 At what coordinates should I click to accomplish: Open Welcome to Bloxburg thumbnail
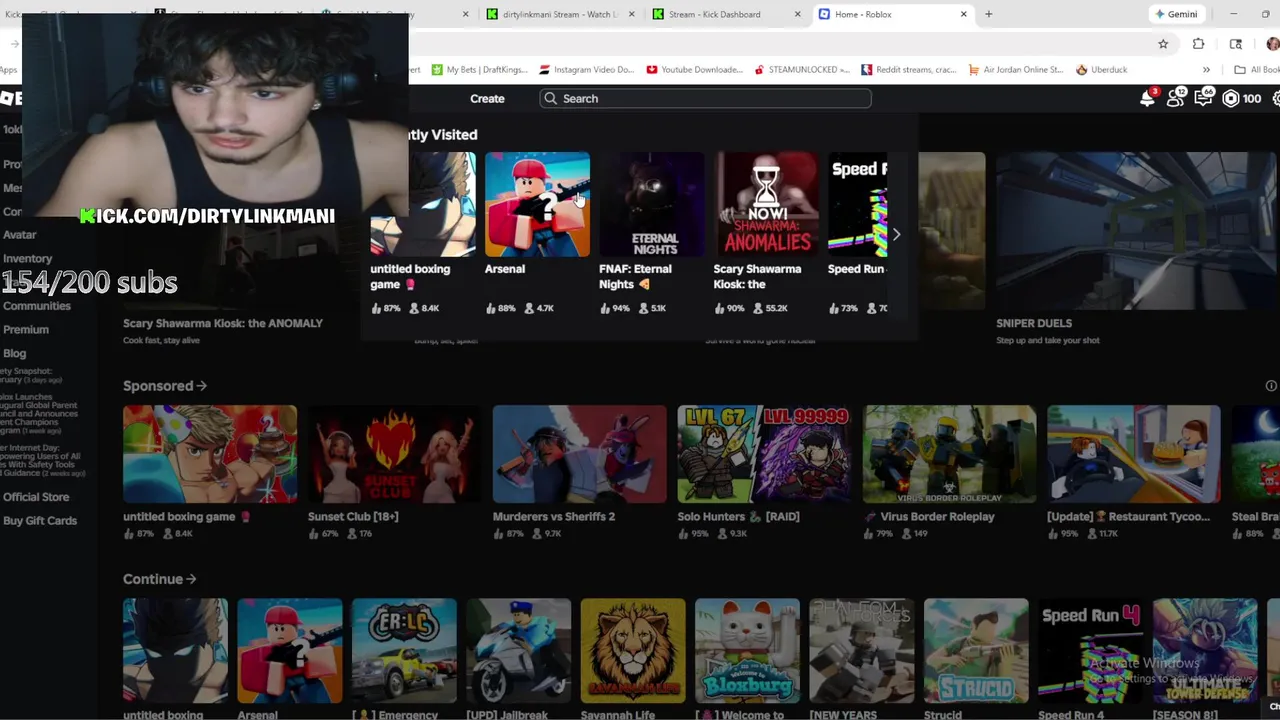point(747,651)
